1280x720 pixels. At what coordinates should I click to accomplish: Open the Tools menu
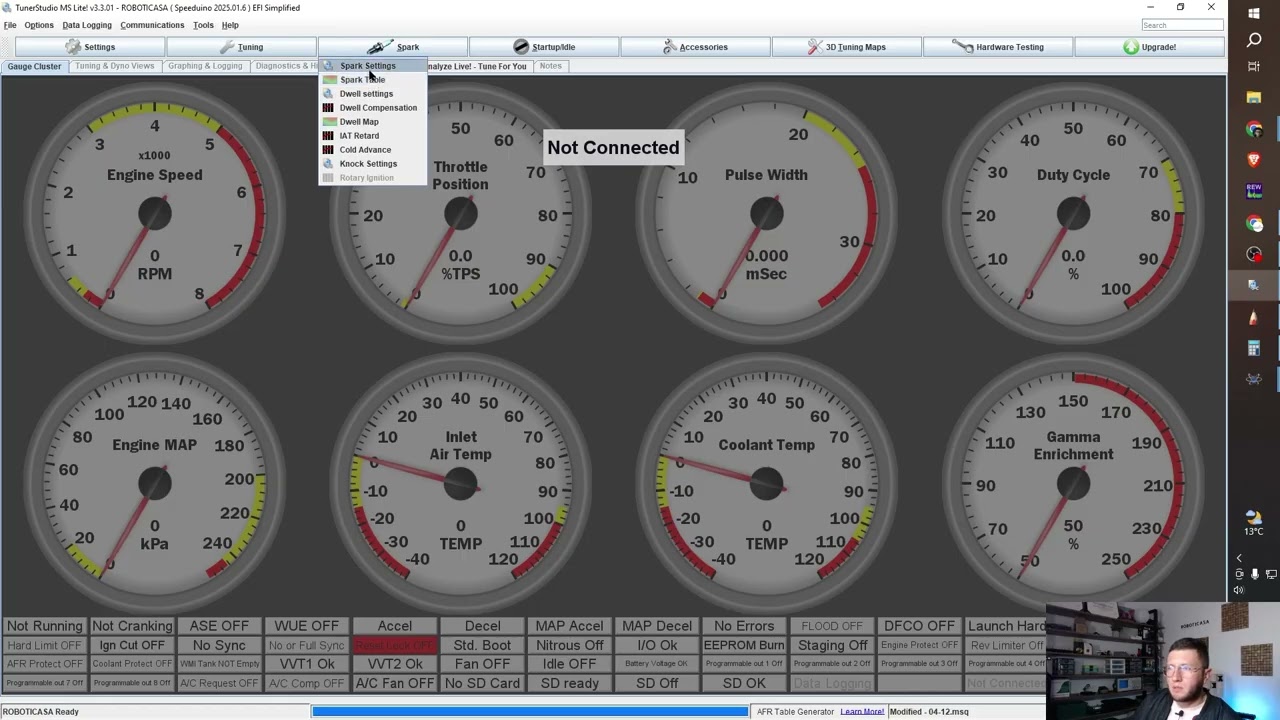pyautogui.click(x=203, y=25)
